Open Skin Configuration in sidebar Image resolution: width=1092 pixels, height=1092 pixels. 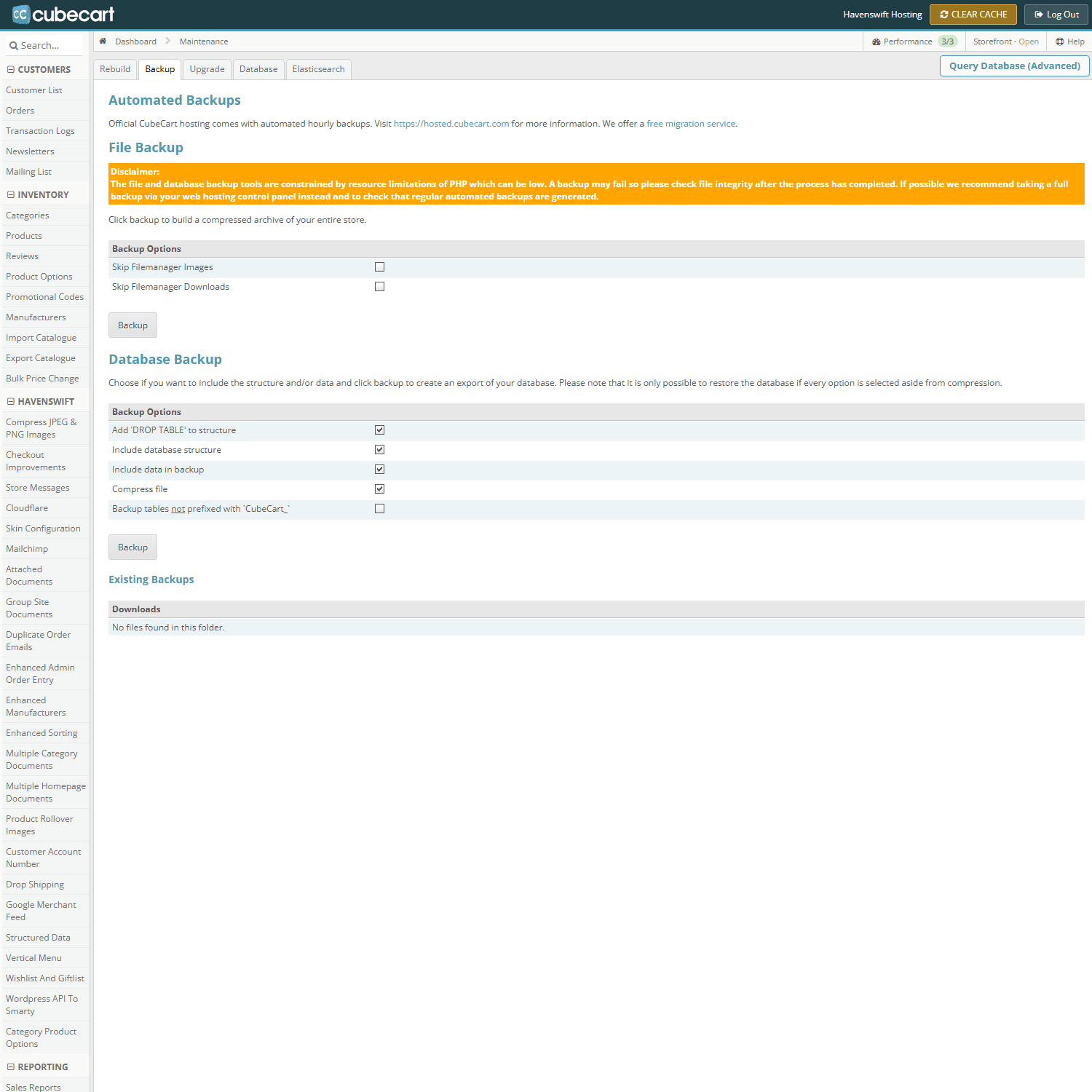click(45, 529)
